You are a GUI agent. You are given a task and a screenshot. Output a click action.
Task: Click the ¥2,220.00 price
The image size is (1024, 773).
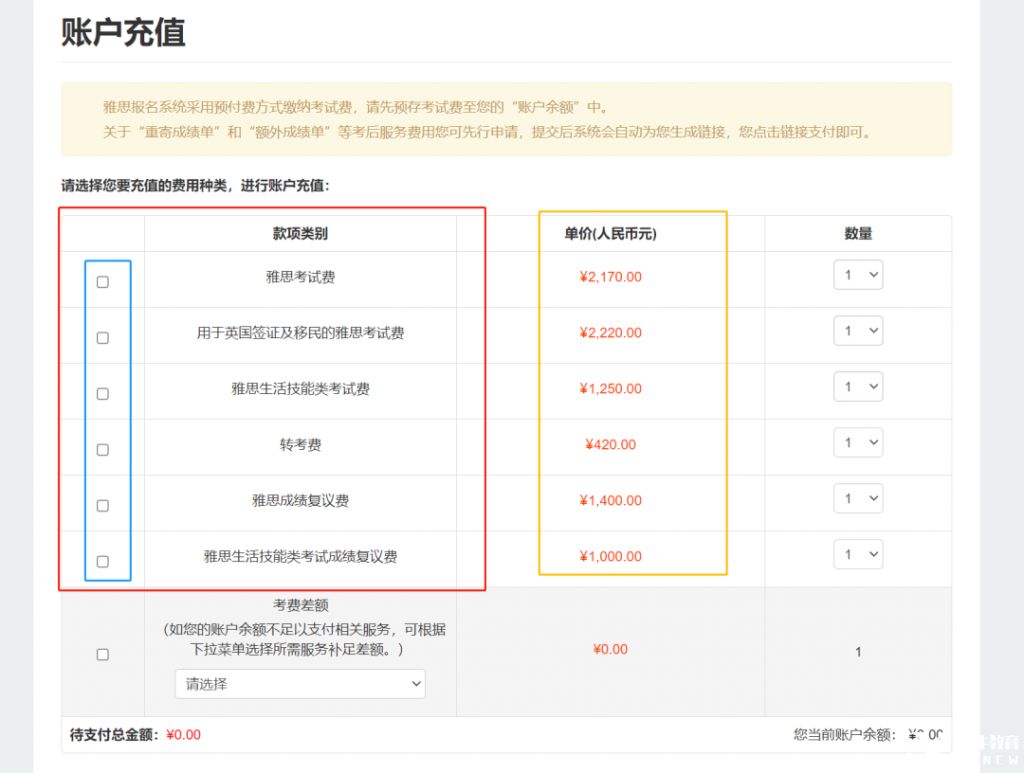611,333
